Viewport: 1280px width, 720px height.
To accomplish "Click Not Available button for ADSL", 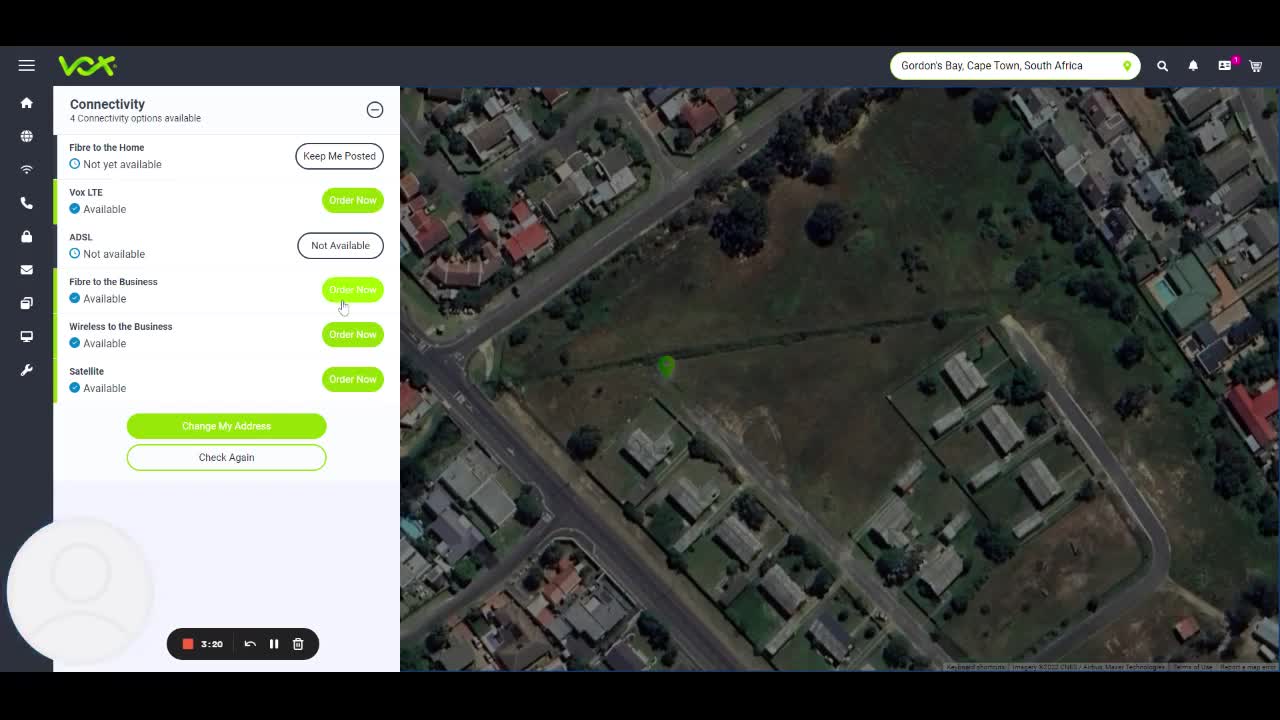I will tap(340, 245).
